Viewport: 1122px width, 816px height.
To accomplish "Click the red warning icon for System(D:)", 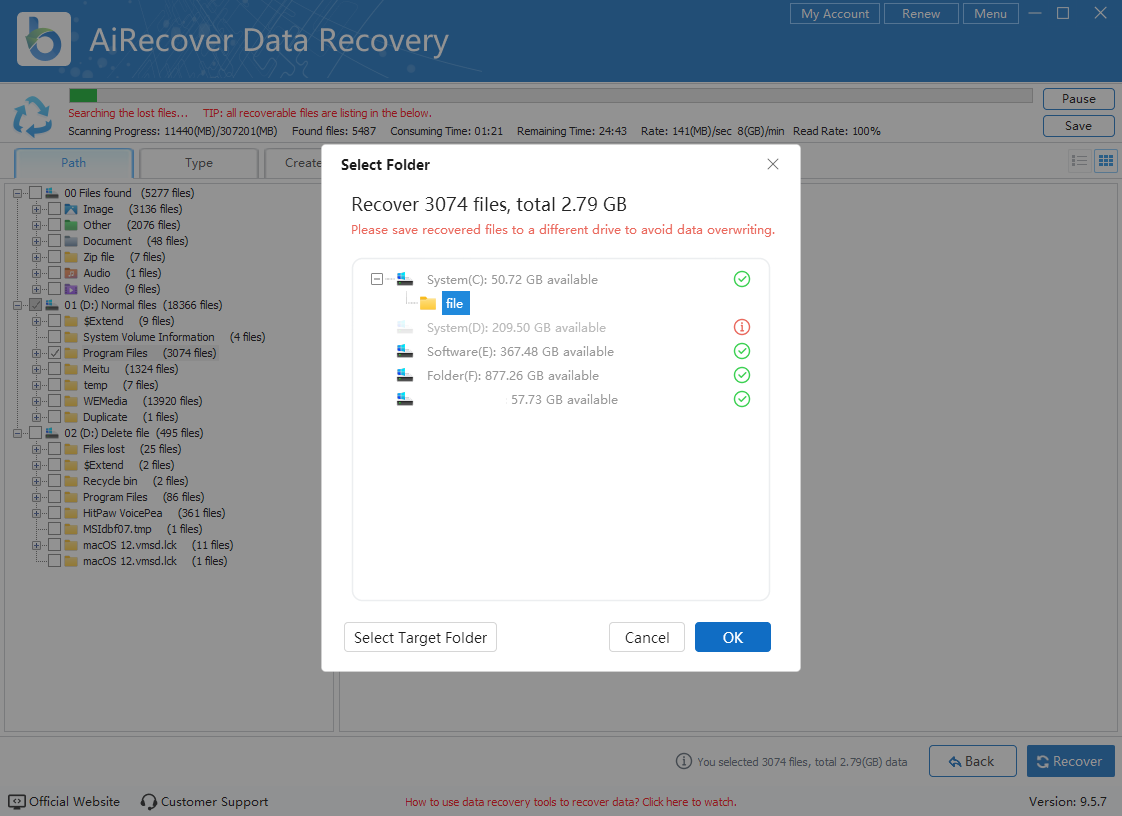I will [x=741, y=327].
